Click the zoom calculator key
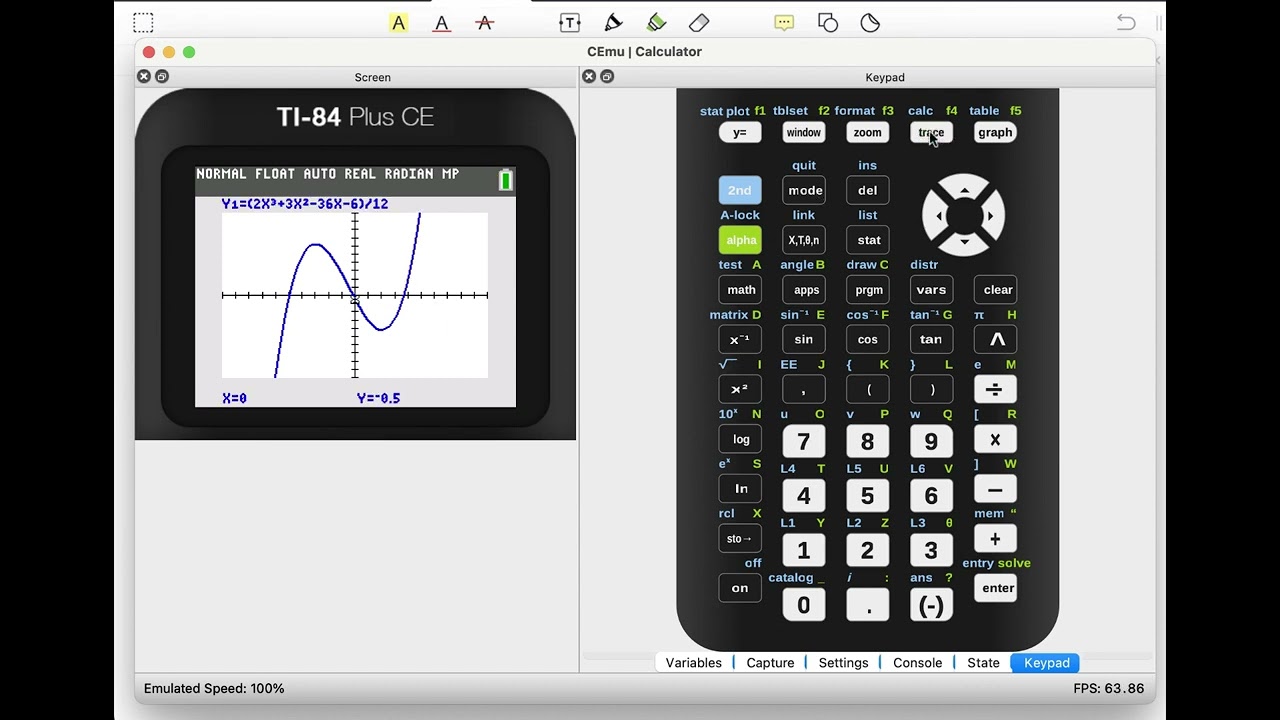 pos(867,132)
